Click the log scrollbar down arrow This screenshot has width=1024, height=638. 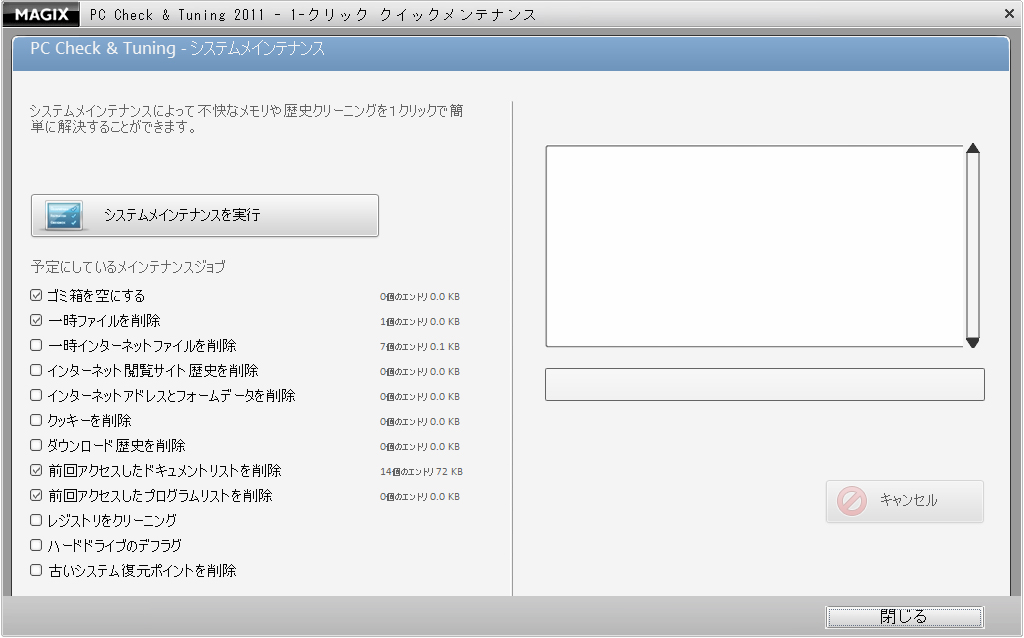click(972, 342)
